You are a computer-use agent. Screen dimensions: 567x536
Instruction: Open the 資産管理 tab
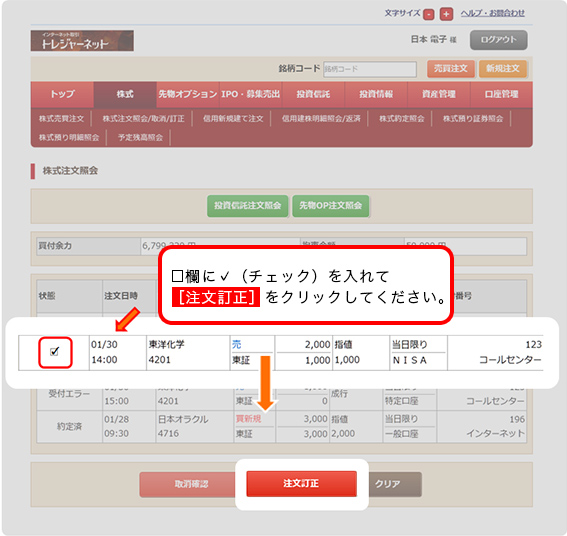coord(439,94)
